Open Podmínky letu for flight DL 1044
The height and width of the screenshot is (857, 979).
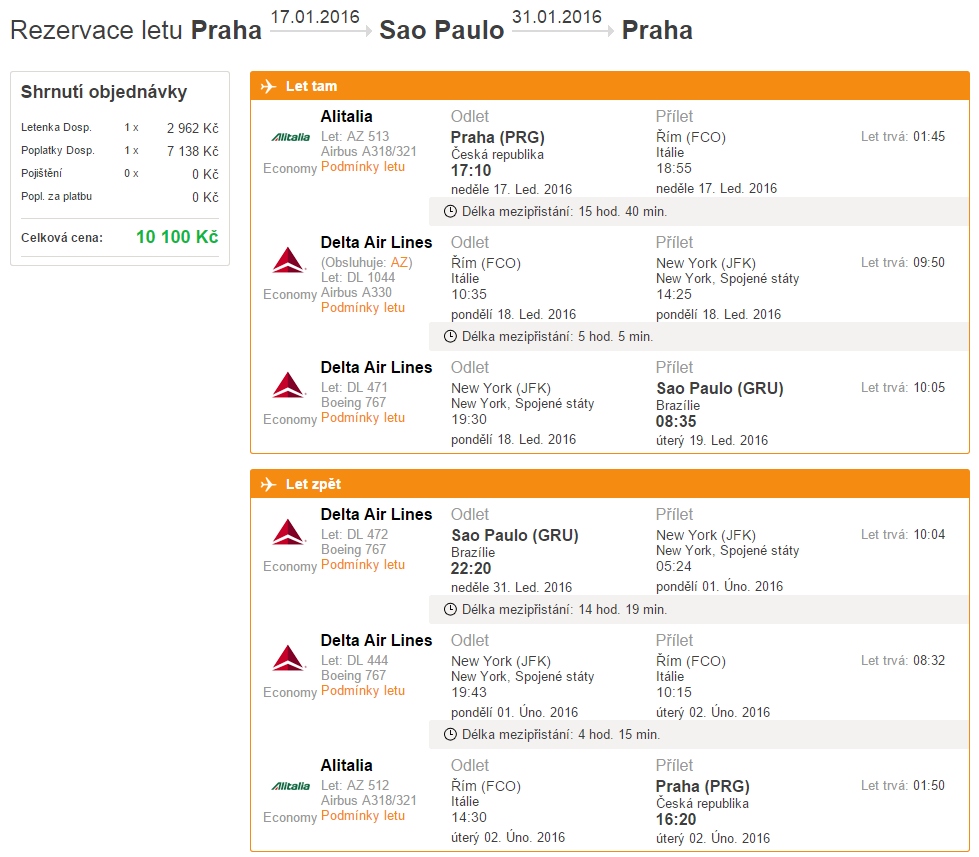(x=363, y=308)
